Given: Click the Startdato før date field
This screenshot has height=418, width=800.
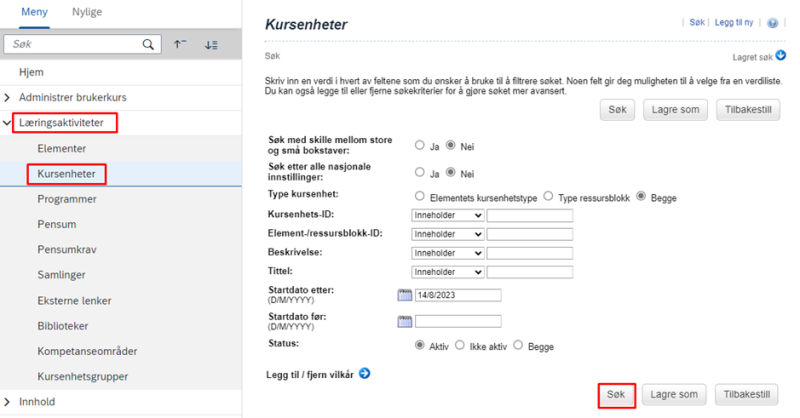Looking at the screenshot, I should click(458, 321).
